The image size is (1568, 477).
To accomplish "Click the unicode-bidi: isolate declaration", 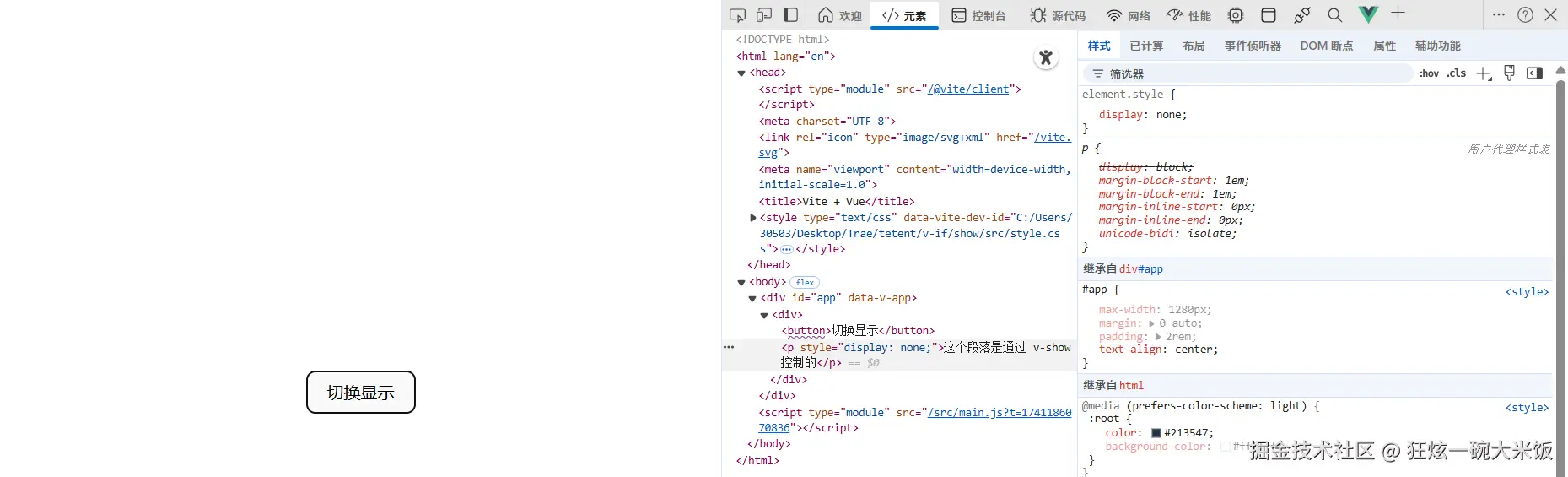I will pyautogui.click(x=1167, y=234).
